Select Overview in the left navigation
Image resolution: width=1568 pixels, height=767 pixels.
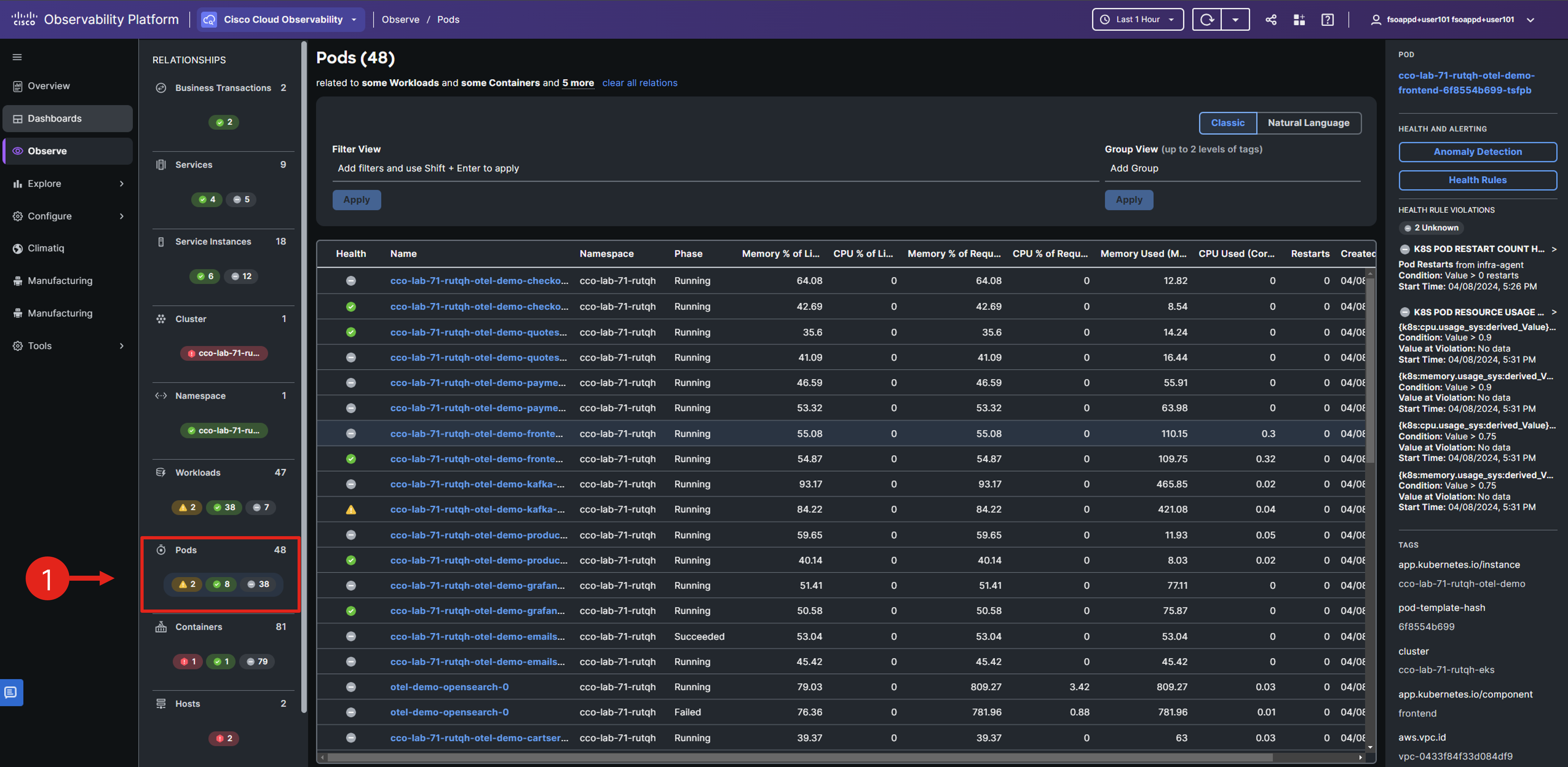click(x=49, y=86)
